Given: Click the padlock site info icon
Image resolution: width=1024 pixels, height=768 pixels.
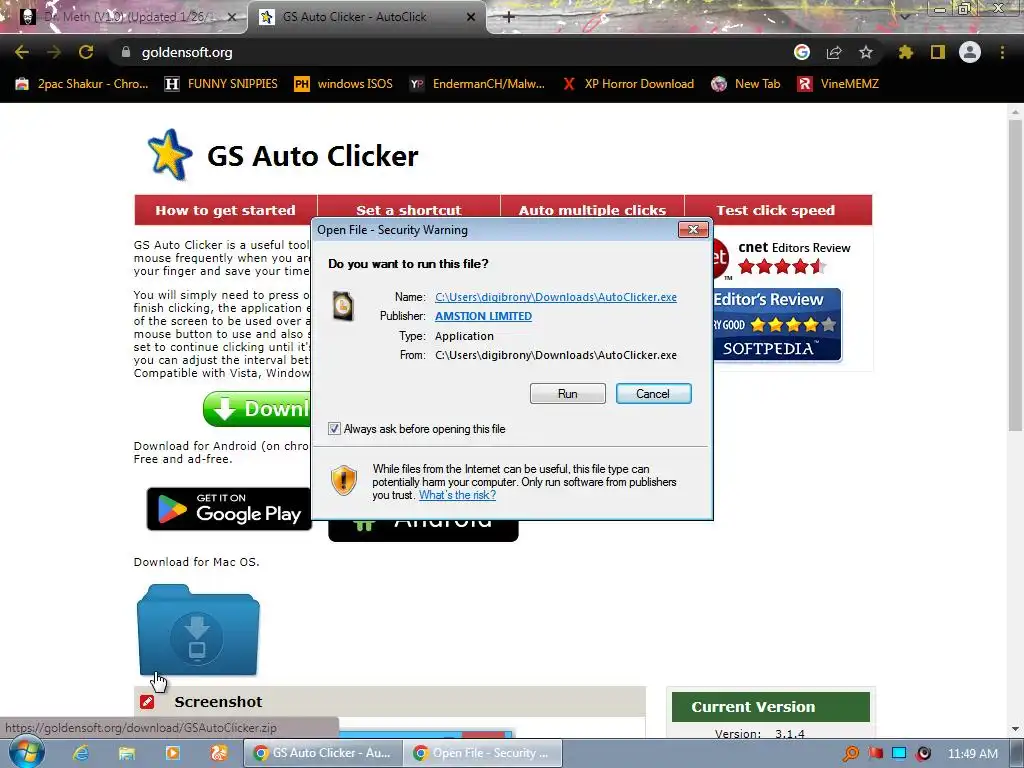Looking at the screenshot, I should 126,52.
